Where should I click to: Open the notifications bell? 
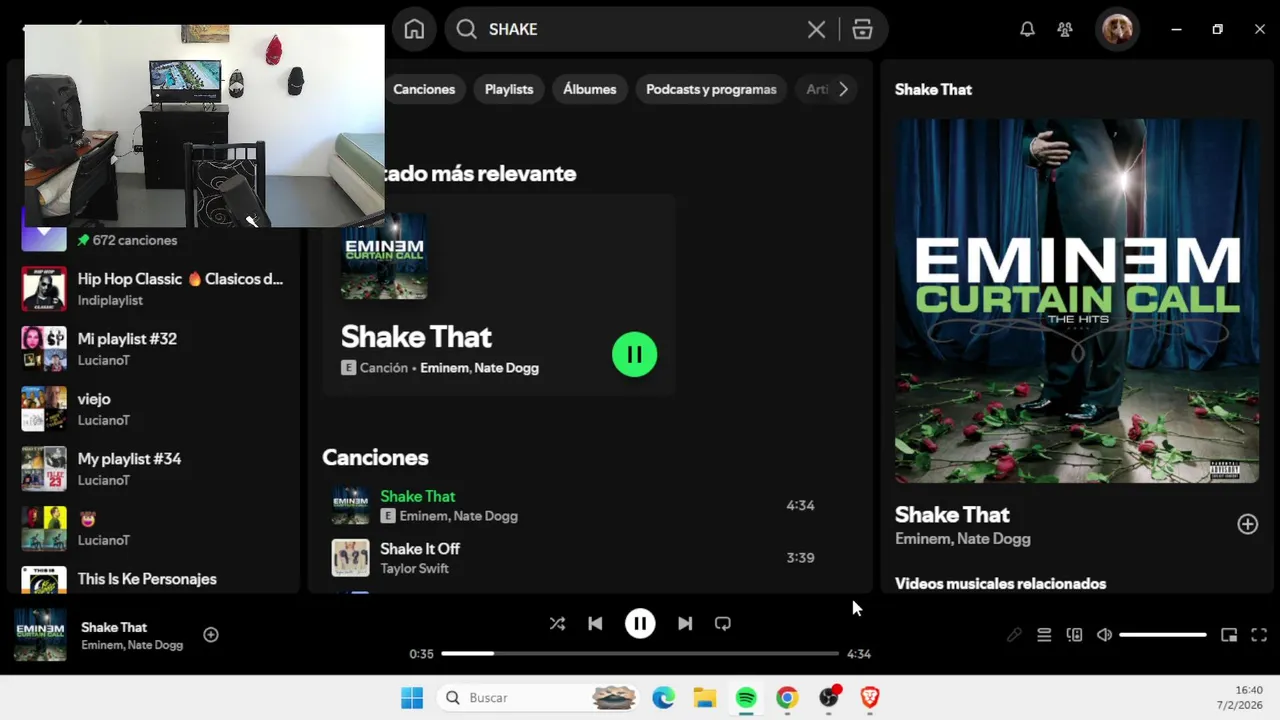point(1027,29)
